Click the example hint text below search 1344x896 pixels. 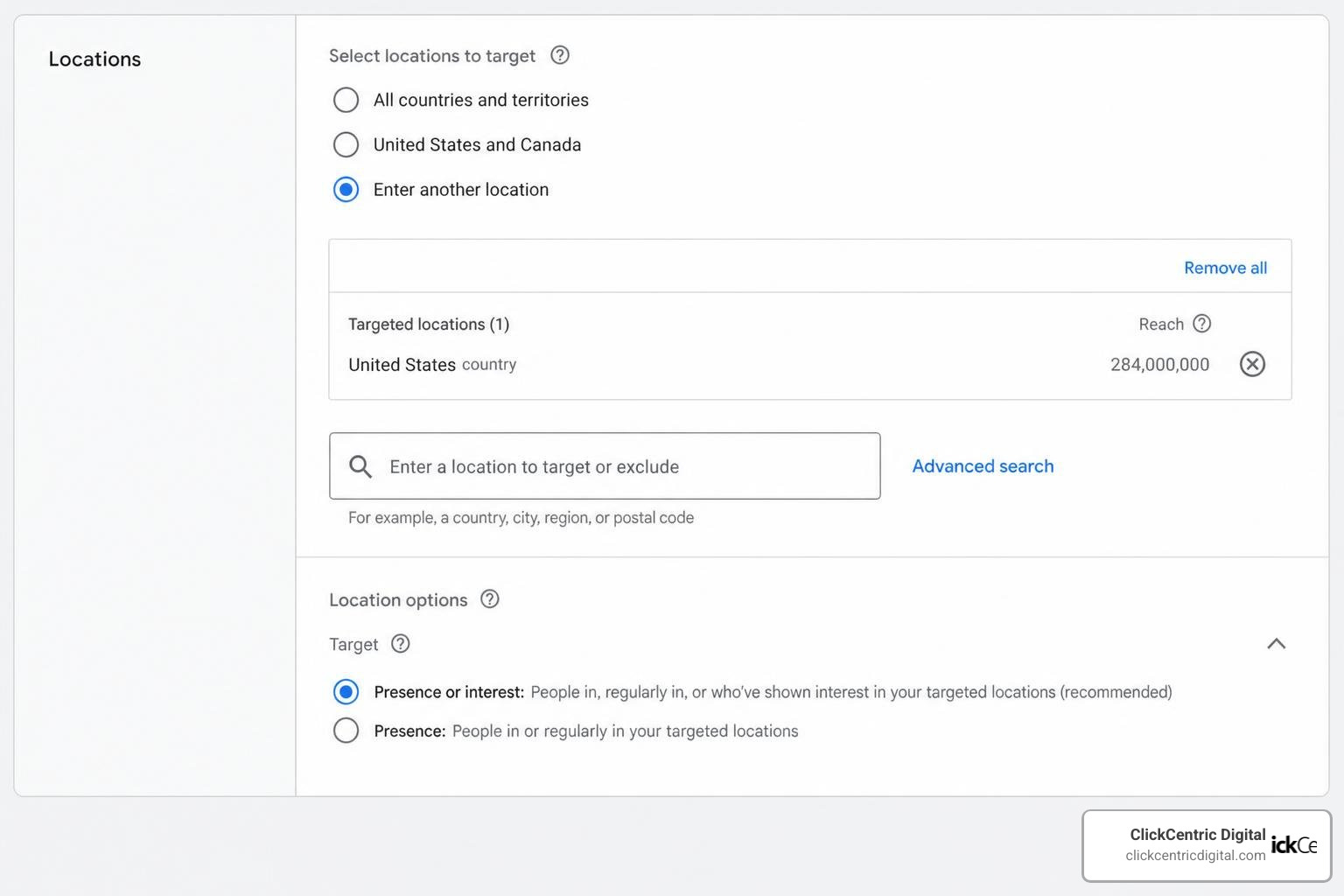point(521,518)
